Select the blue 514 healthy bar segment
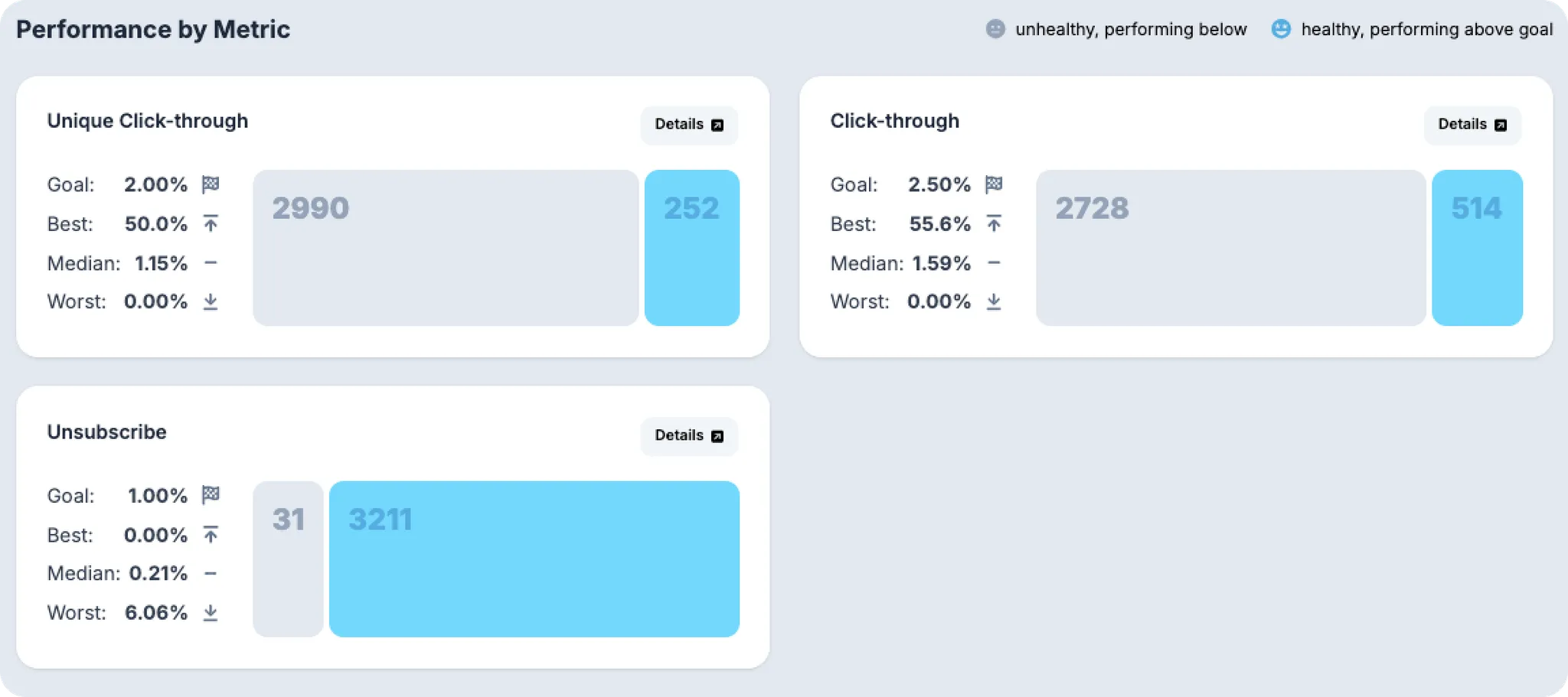 click(1477, 248)
